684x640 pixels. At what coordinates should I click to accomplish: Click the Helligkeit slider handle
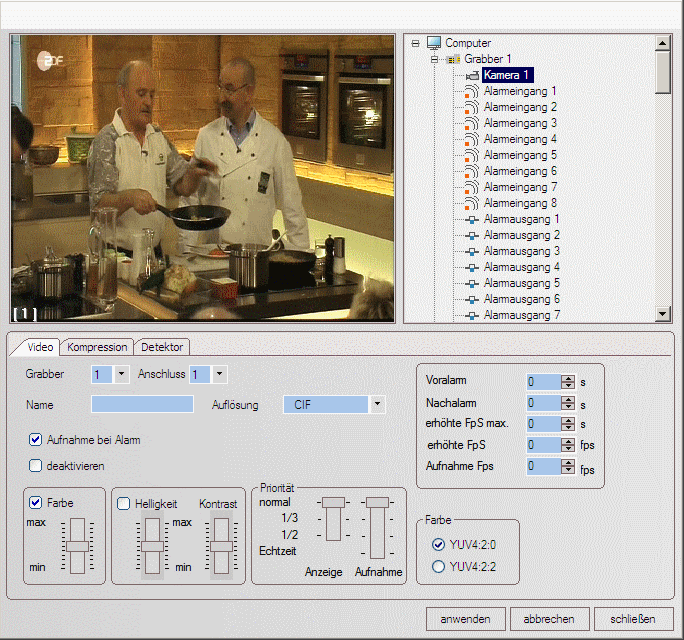152,546
